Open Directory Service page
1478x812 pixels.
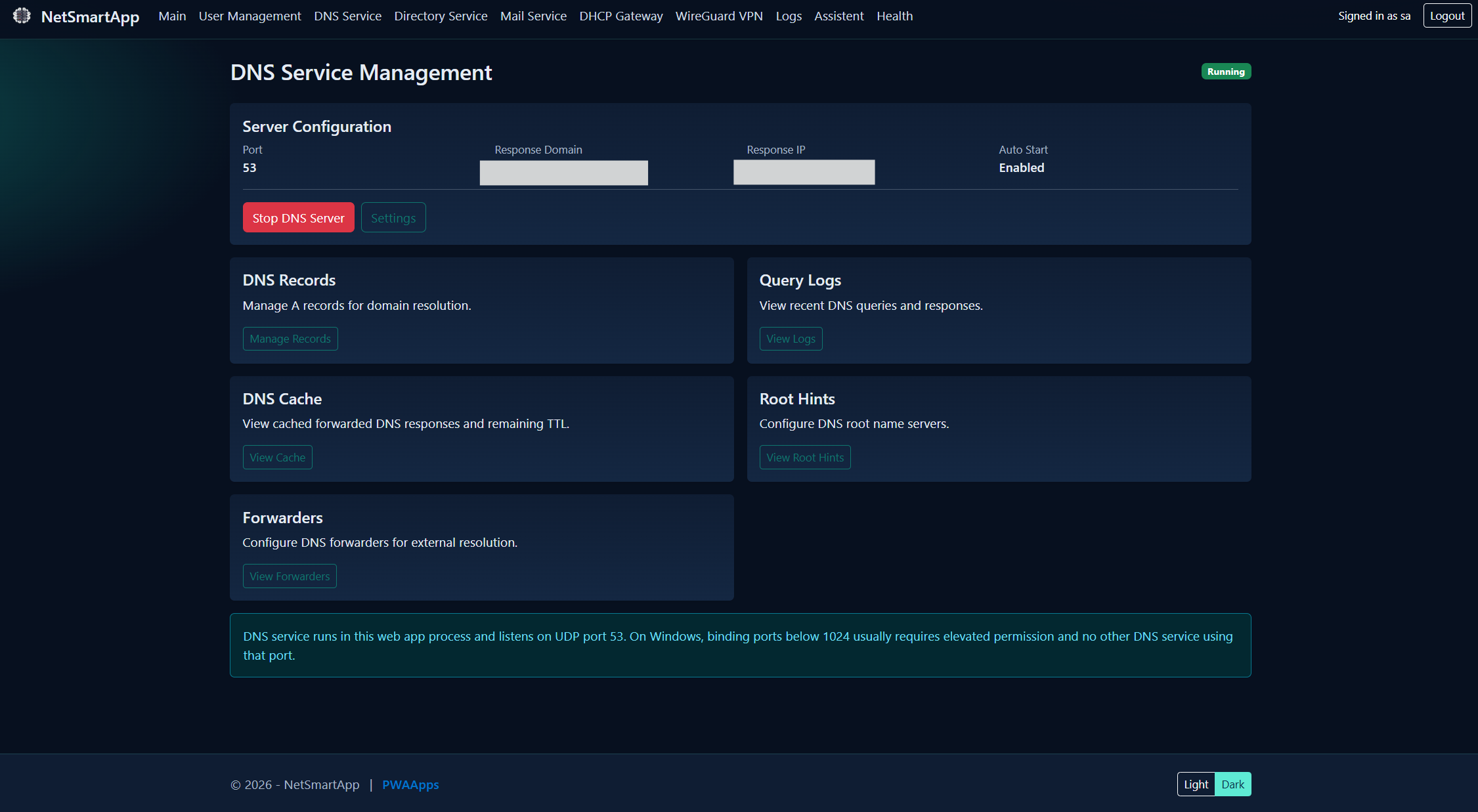click(441, 16)
